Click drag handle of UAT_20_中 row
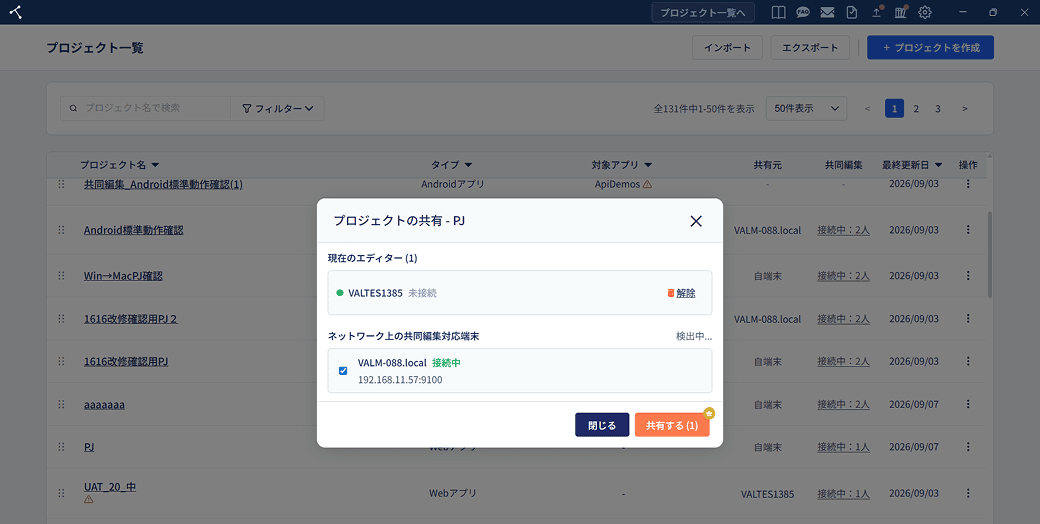This screenshot has width=1040, height=524. tap(61, 493)
